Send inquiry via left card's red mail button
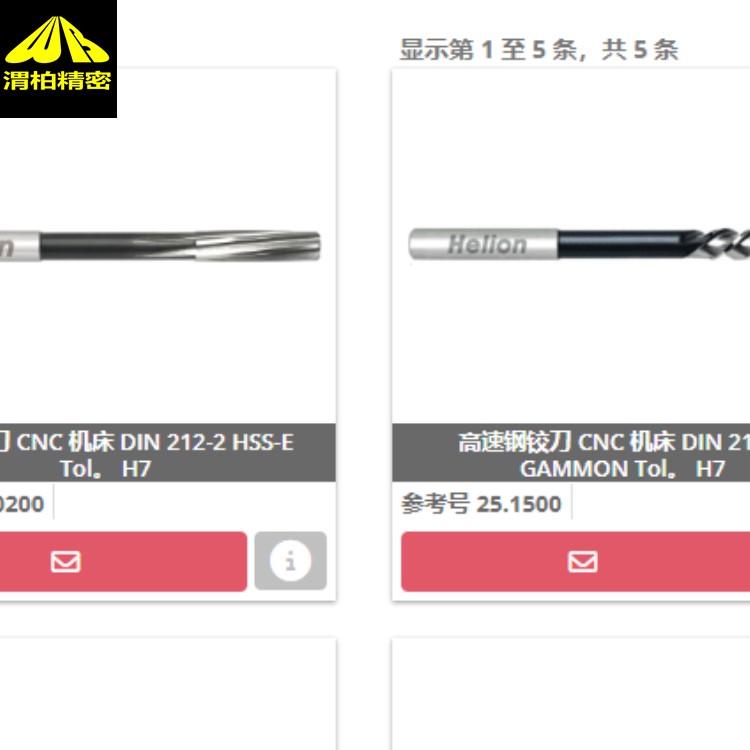 123,562
